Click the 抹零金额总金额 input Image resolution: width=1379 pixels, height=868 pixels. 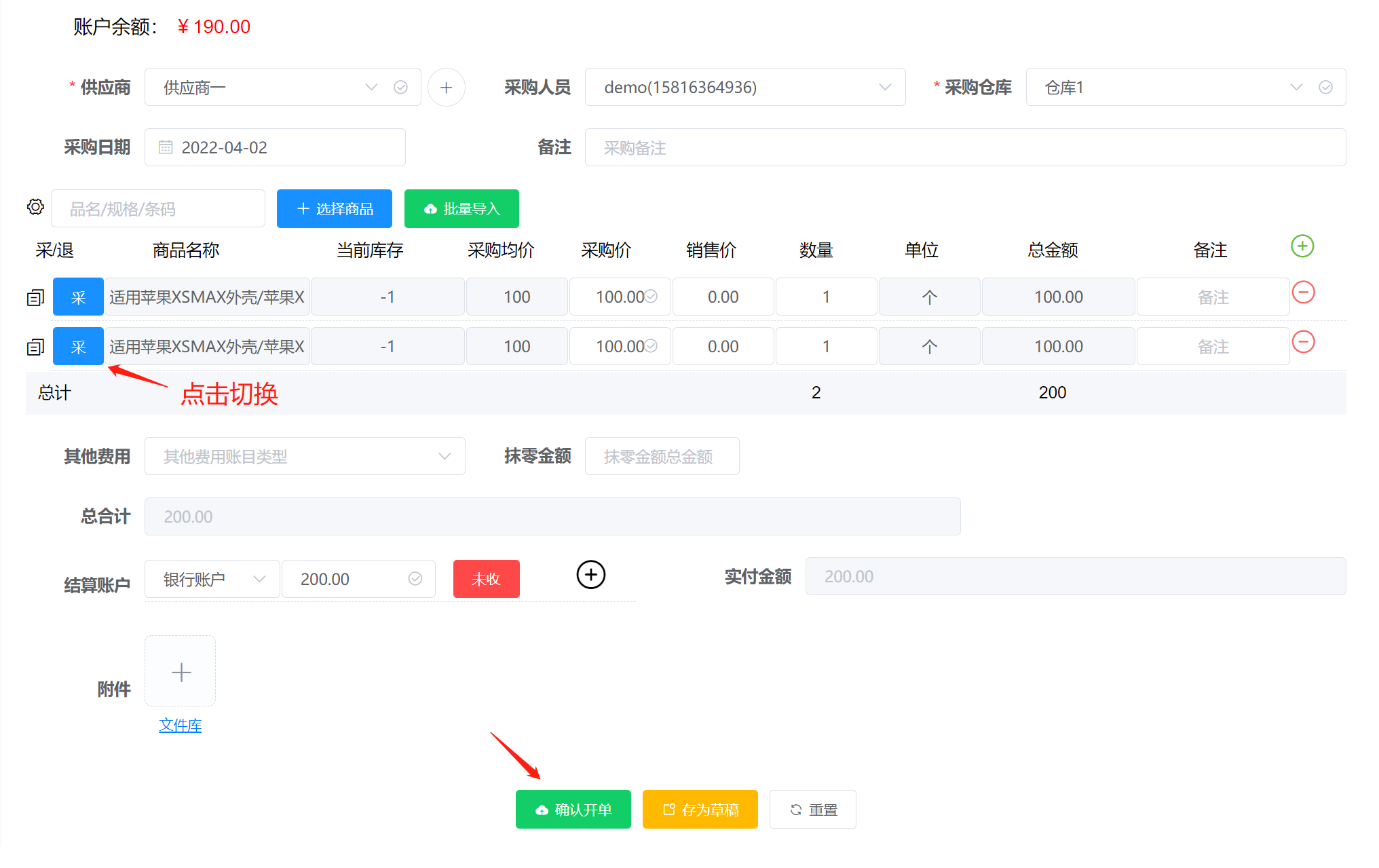[662, 456]
